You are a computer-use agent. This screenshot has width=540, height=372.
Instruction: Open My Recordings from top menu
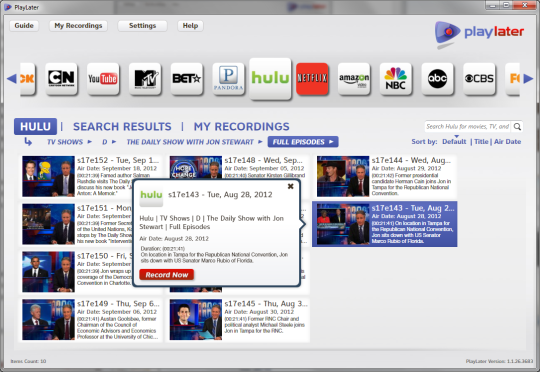(78, 25)
